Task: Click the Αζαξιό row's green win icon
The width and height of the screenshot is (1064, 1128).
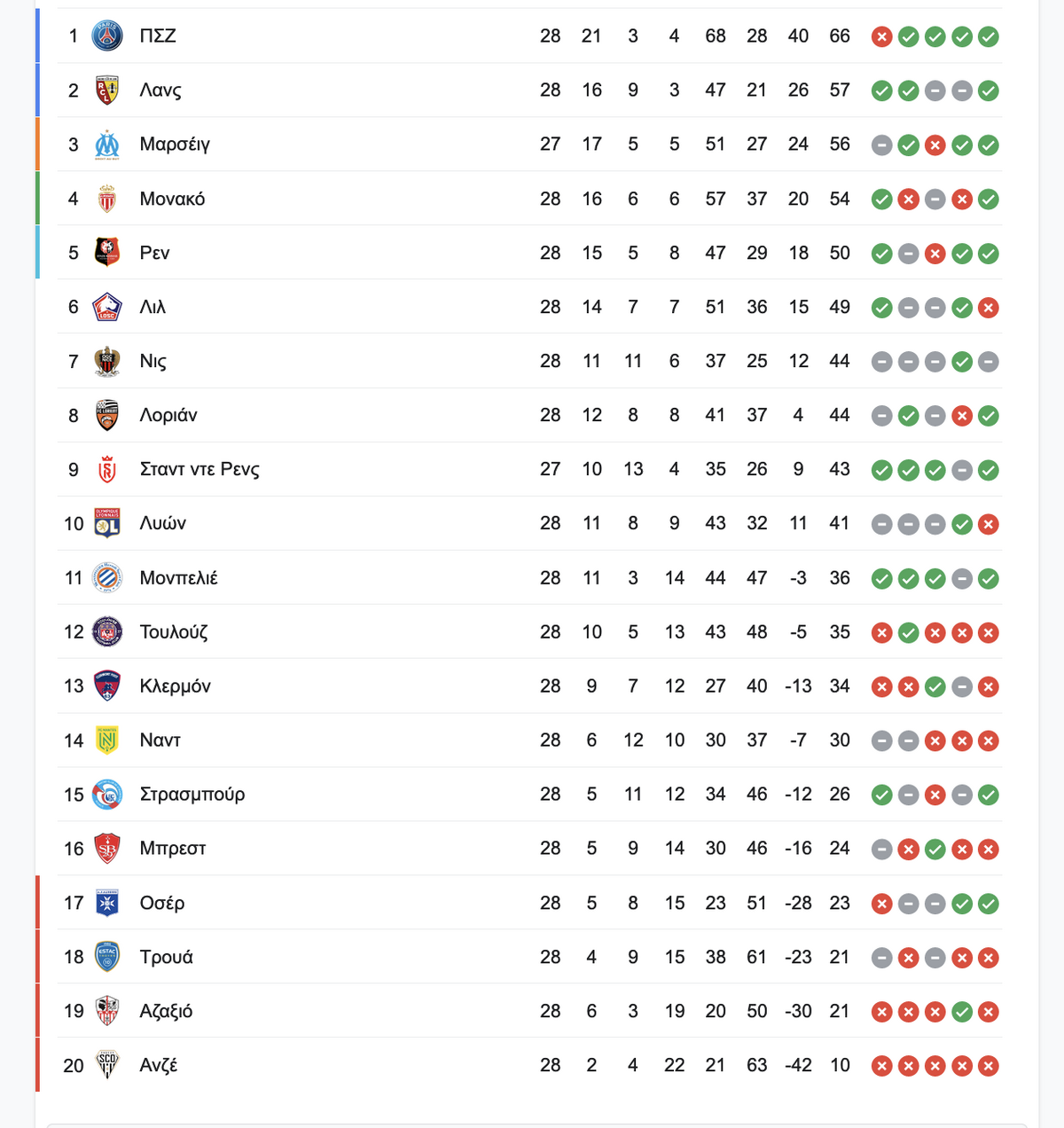Action: coord(962,1012)
